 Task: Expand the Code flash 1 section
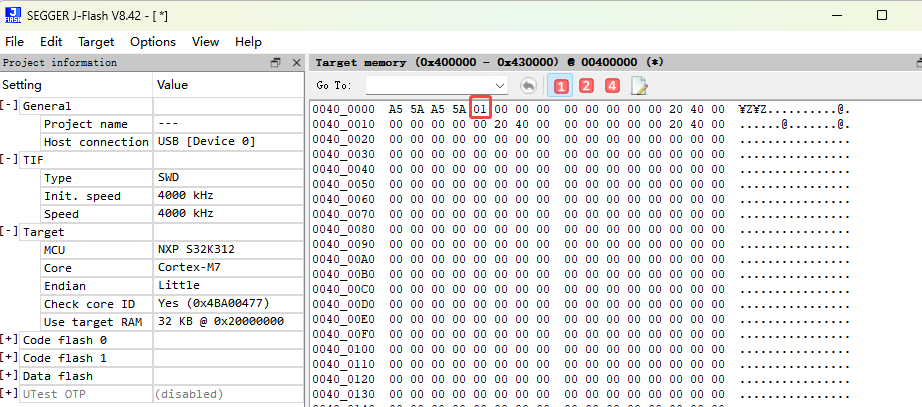coord(9,358)
